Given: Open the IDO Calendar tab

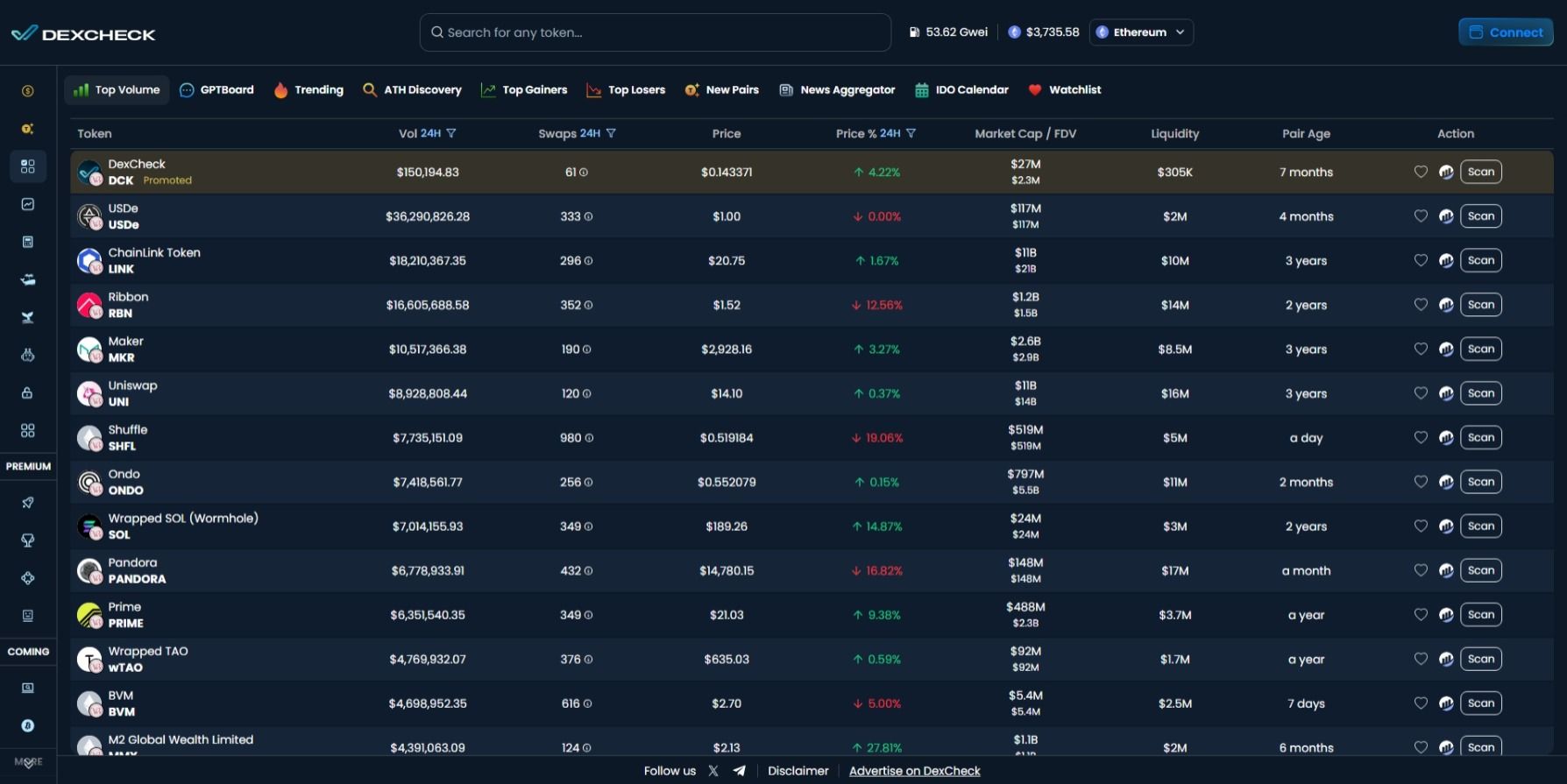Looking at the screenshot, I should pos(961,89).
